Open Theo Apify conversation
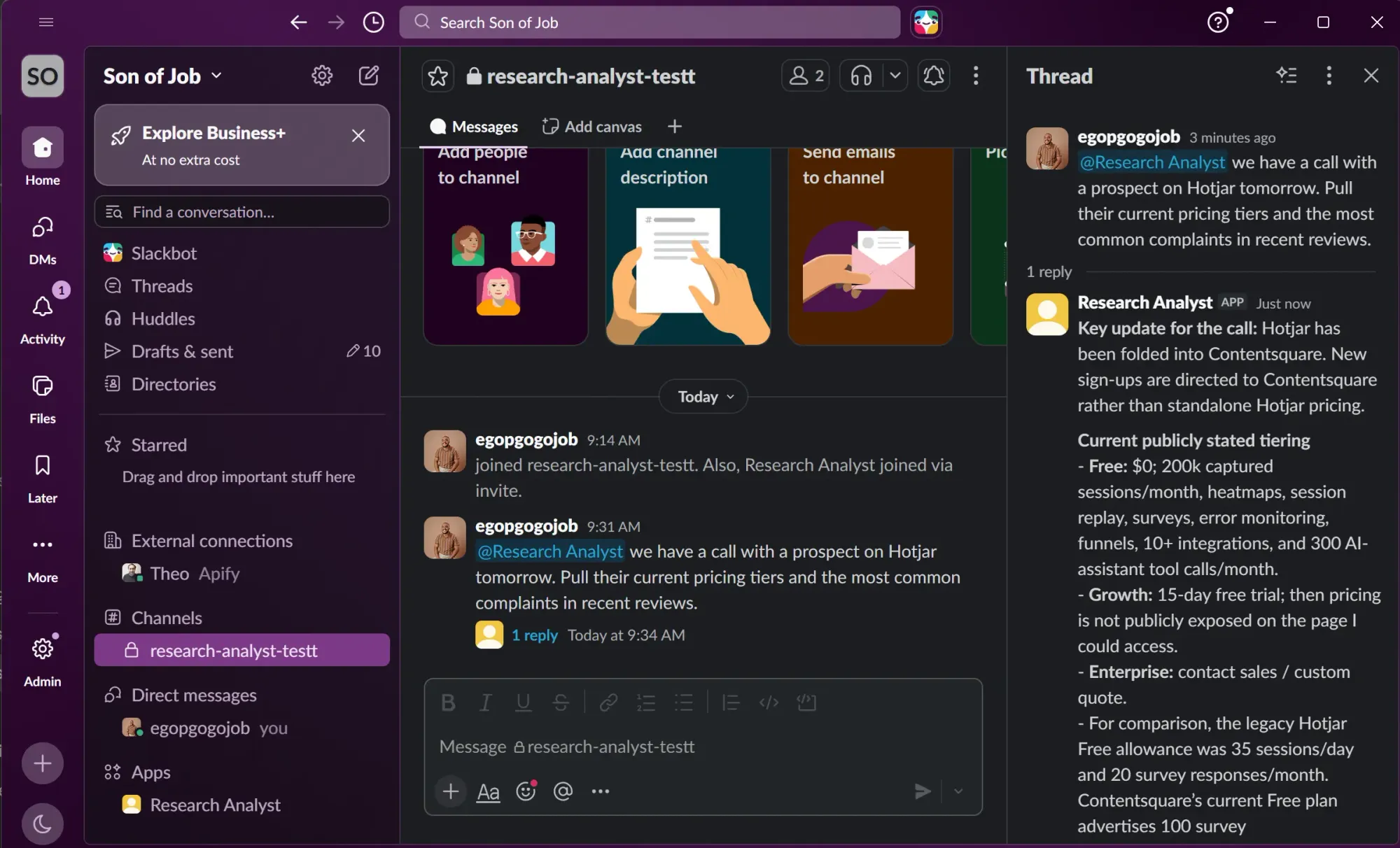 [242, 574]
